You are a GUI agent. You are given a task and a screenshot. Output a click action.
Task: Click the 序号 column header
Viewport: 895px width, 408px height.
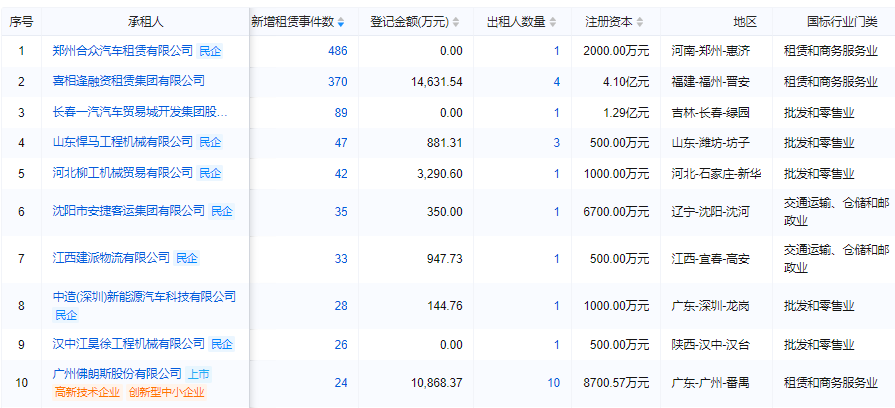[21, 22]
